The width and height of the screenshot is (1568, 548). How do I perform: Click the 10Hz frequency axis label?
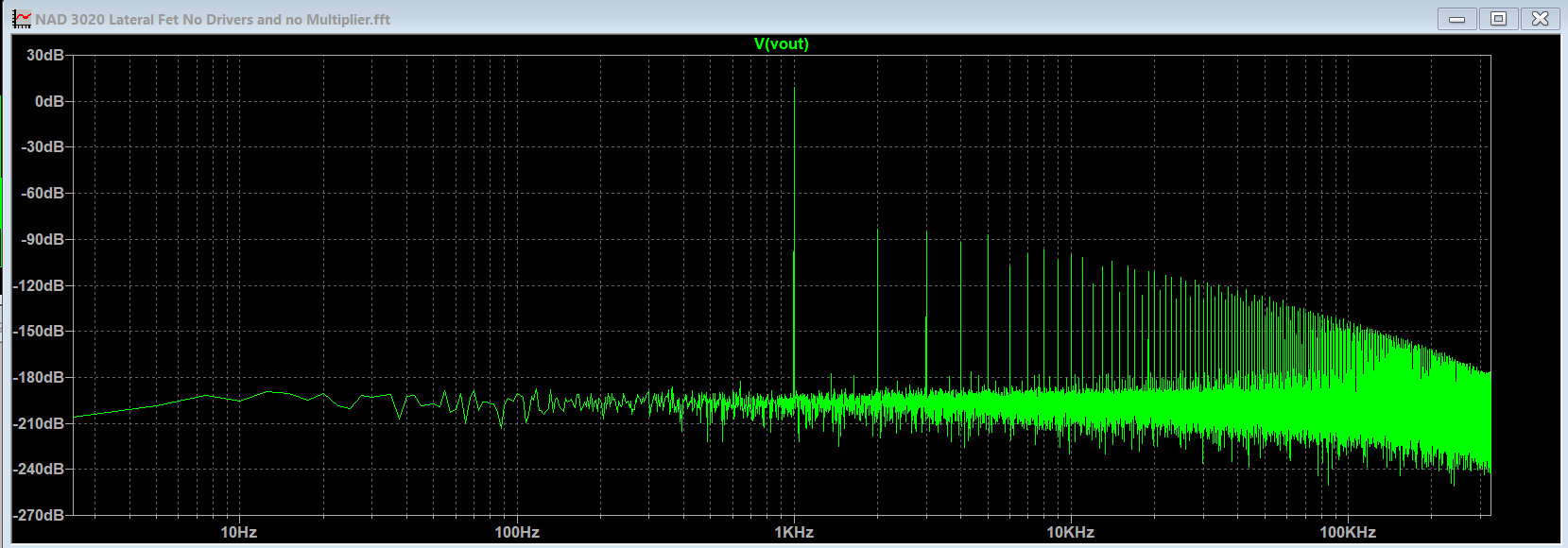239,532
